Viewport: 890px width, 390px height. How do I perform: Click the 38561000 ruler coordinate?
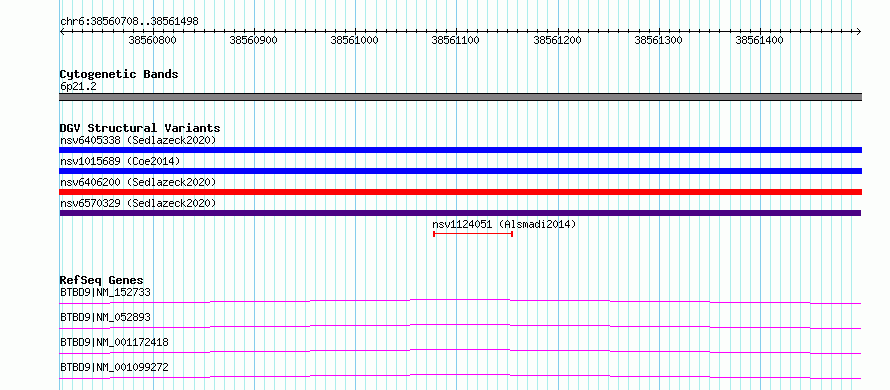(355, 40)
